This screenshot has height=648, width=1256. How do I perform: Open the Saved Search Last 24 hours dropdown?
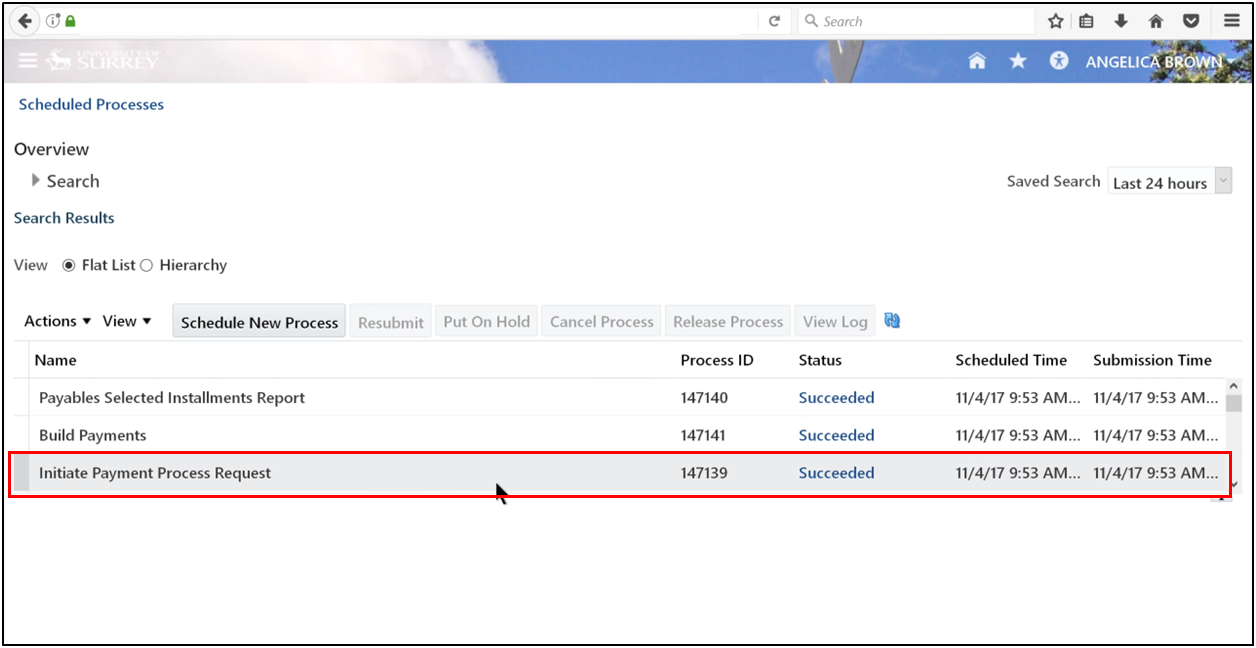coord(1222,180)
